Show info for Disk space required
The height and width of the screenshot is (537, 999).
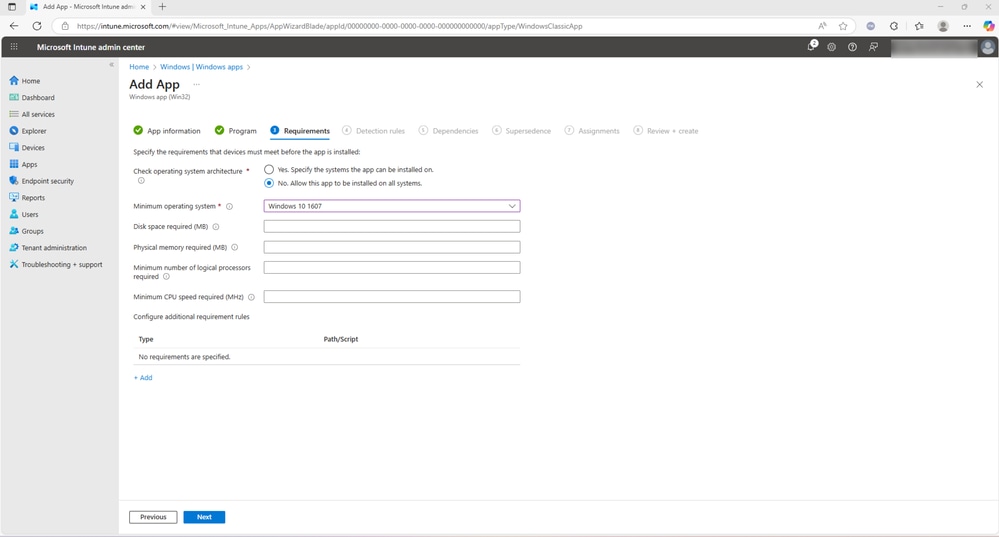(216, 227)
